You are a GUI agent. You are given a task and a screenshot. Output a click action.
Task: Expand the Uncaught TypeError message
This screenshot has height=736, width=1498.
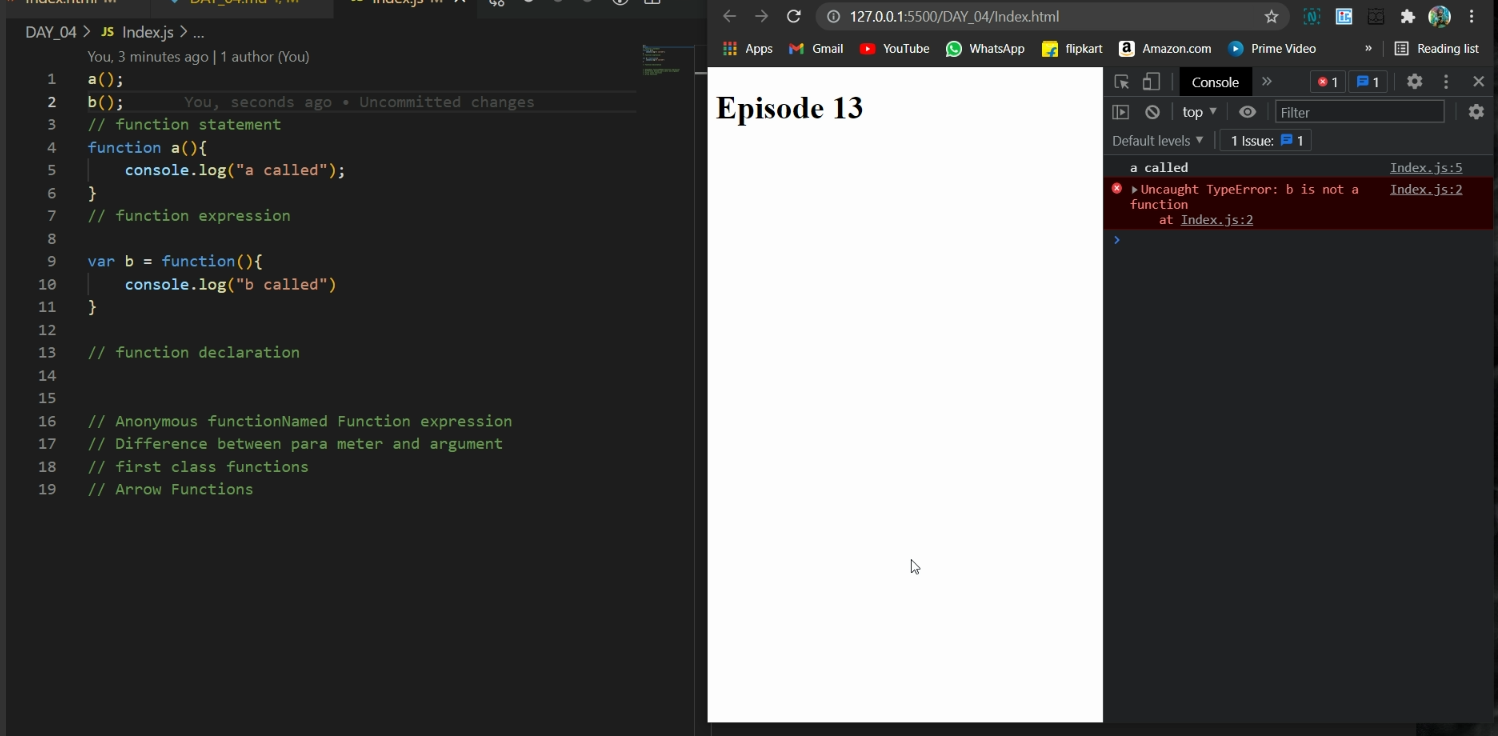tap(1135, 190)
